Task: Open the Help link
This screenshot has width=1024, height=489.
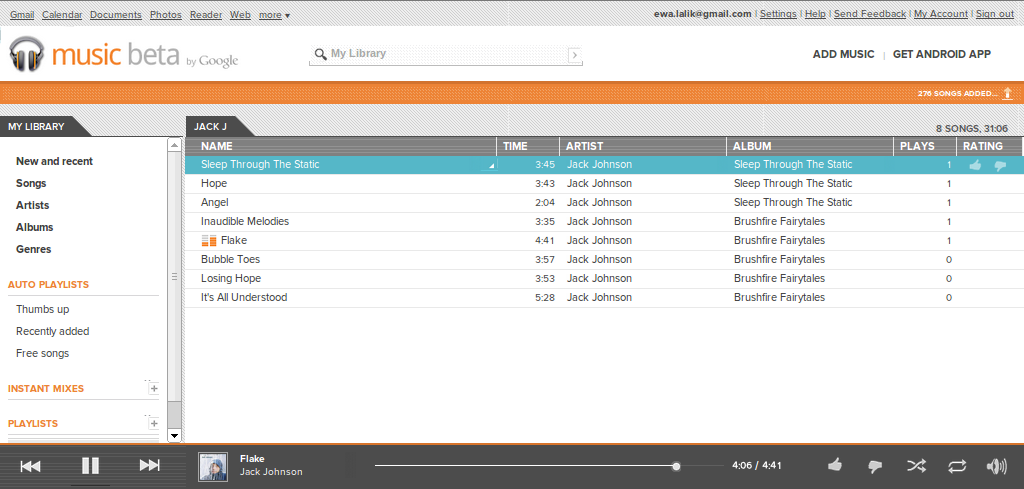Action: click(x=815, y=14)
